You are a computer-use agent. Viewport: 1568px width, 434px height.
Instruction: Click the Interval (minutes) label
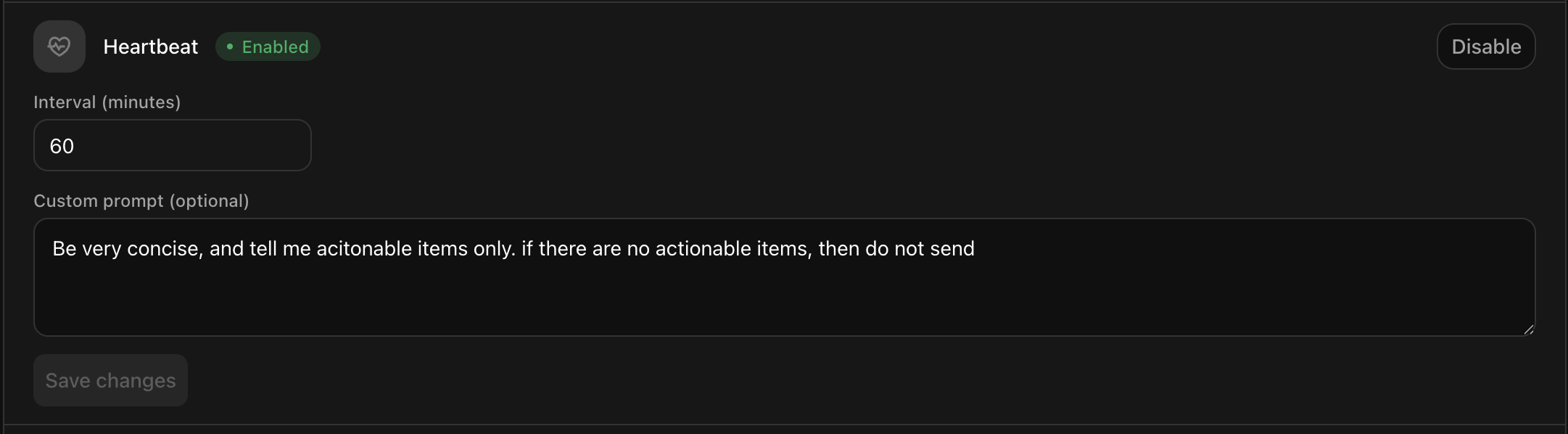coord(107,102)
